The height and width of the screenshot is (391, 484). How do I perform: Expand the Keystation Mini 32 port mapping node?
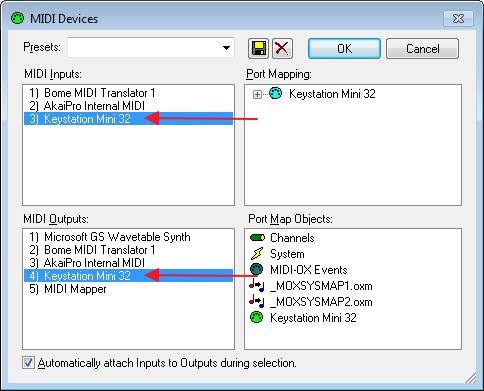(x=257, y=95)
